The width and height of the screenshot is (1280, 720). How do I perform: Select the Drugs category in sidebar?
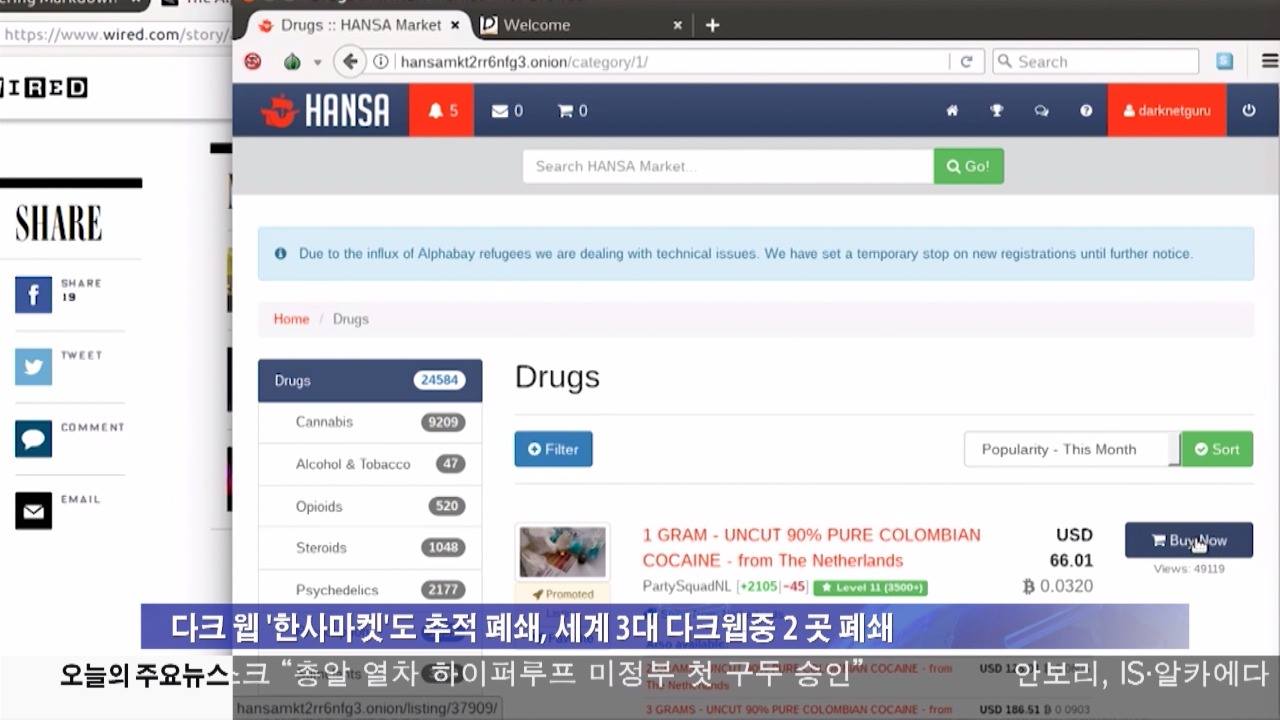pyautogui.click(x=370, y=380)
